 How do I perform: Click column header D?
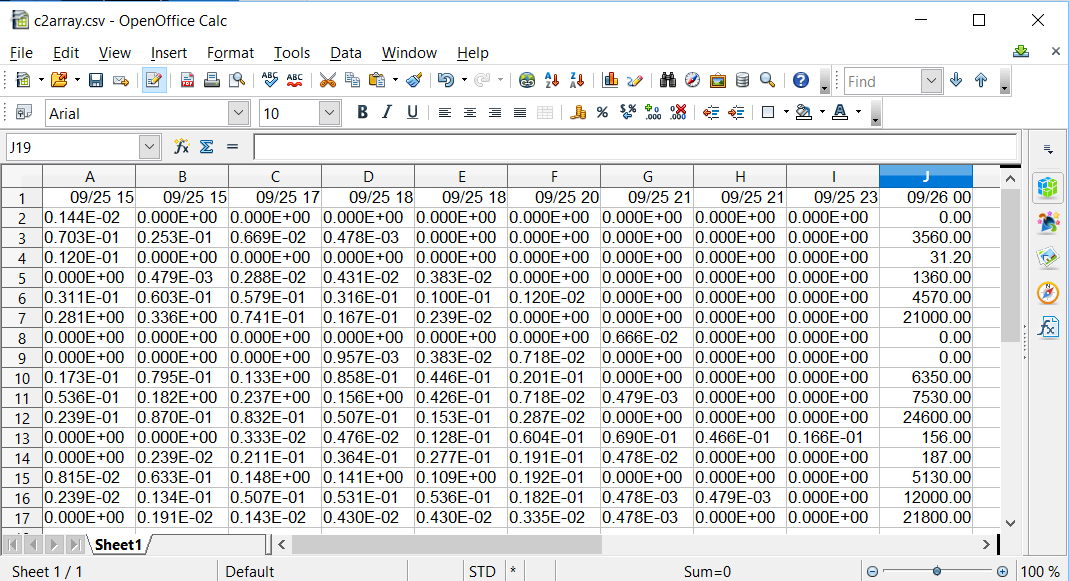(368, 176)
